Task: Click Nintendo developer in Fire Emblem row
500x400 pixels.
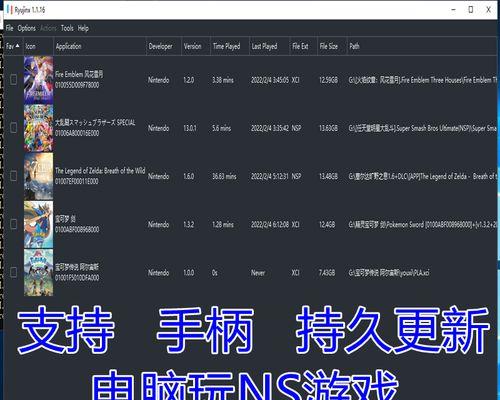Action: 159,80
